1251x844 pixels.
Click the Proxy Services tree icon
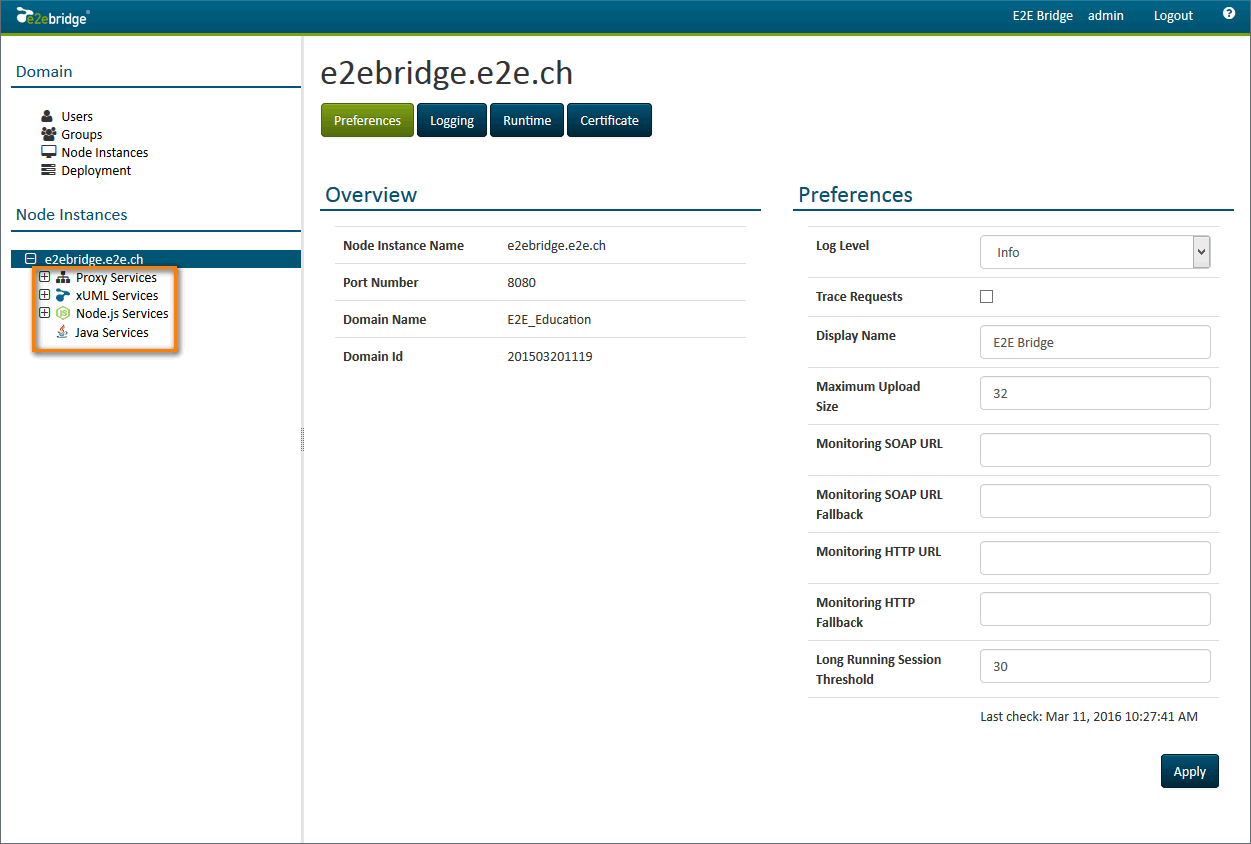[64, 278]
